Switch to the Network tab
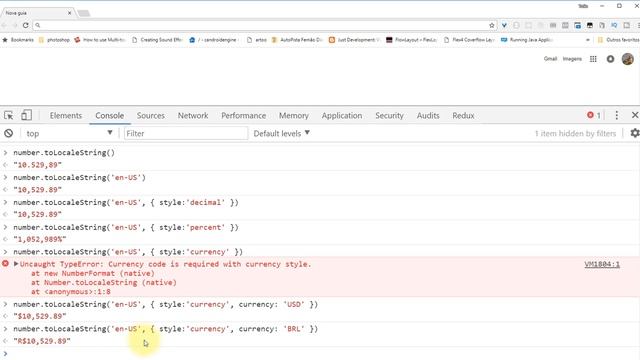This screenshot has width=640, height=360. (193, 116)
